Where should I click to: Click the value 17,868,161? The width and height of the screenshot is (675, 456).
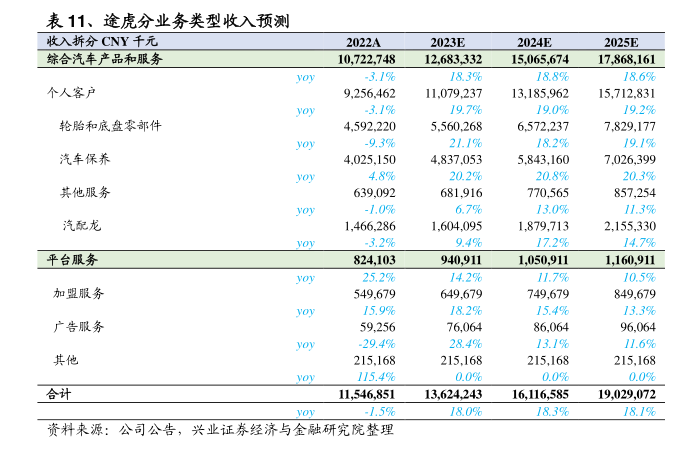click(627, 59)
